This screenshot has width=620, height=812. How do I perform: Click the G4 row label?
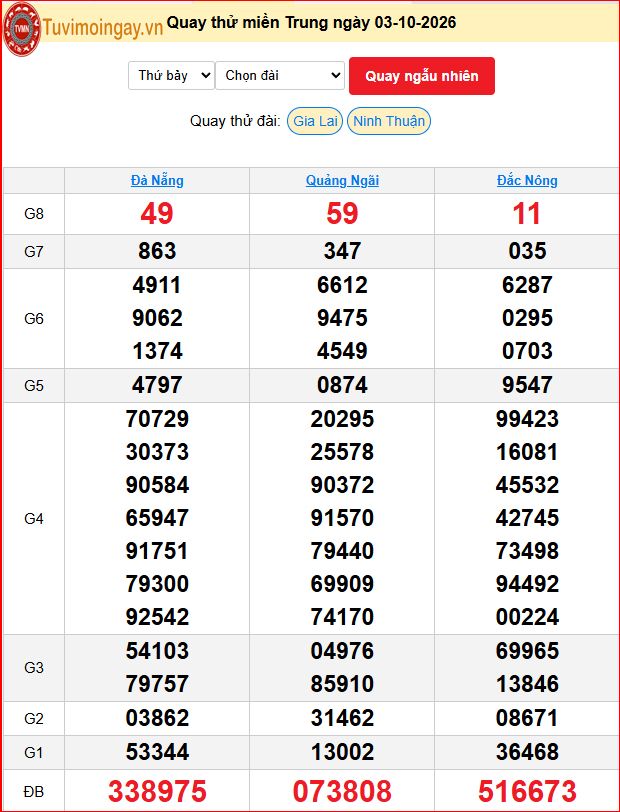pos(34,518)
